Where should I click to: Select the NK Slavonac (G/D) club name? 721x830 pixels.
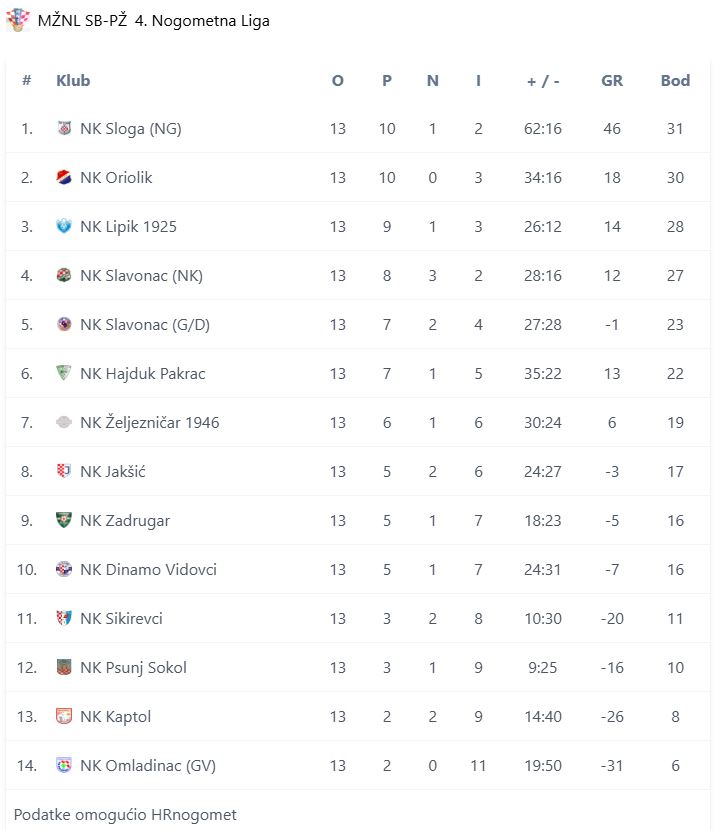[x=145, y=325]
